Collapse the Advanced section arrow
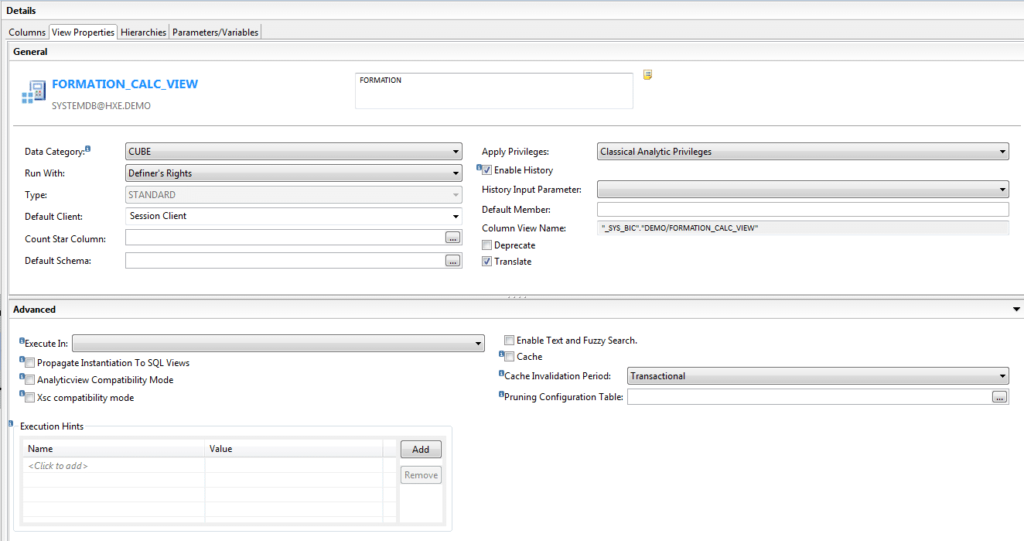 click(x=1016, y=309)
